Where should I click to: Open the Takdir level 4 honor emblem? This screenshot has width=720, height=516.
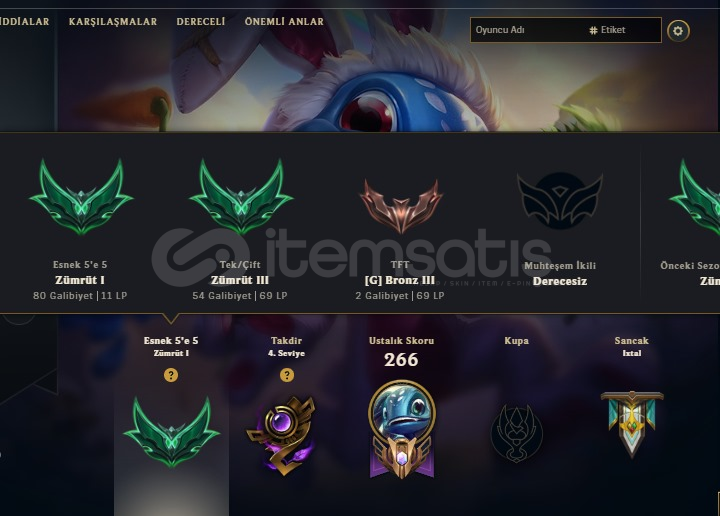pos(281,435)
